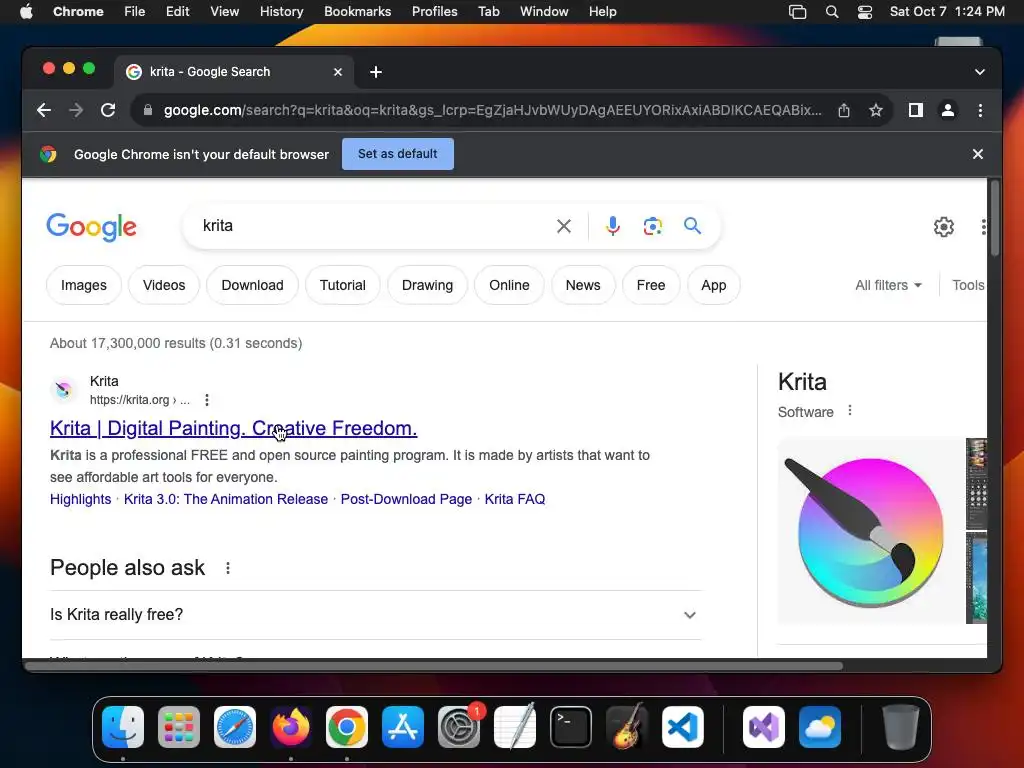The height and width of the screenshot is (768, 1024).
Task: Click the magnifying glass search button
Action: [692, 226]
